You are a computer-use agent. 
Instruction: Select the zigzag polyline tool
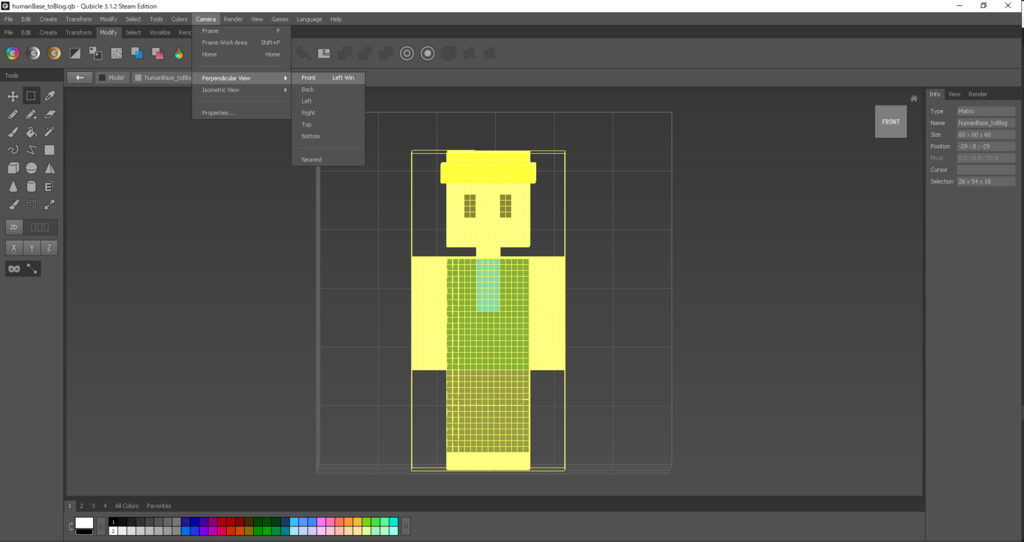coord(31,150)
